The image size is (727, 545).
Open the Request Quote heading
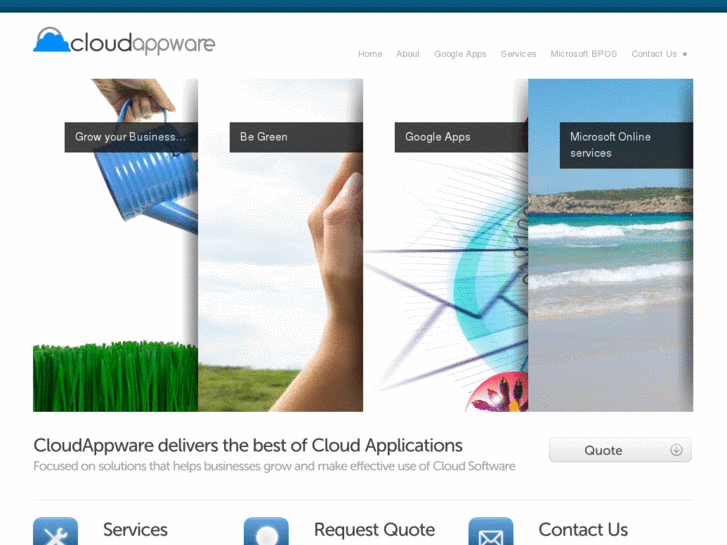pos(375,530)
